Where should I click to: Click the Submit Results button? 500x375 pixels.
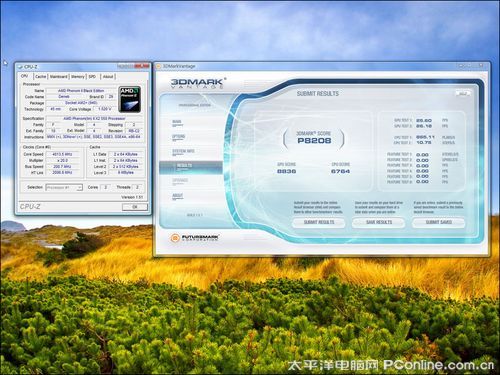coord(319,222)
